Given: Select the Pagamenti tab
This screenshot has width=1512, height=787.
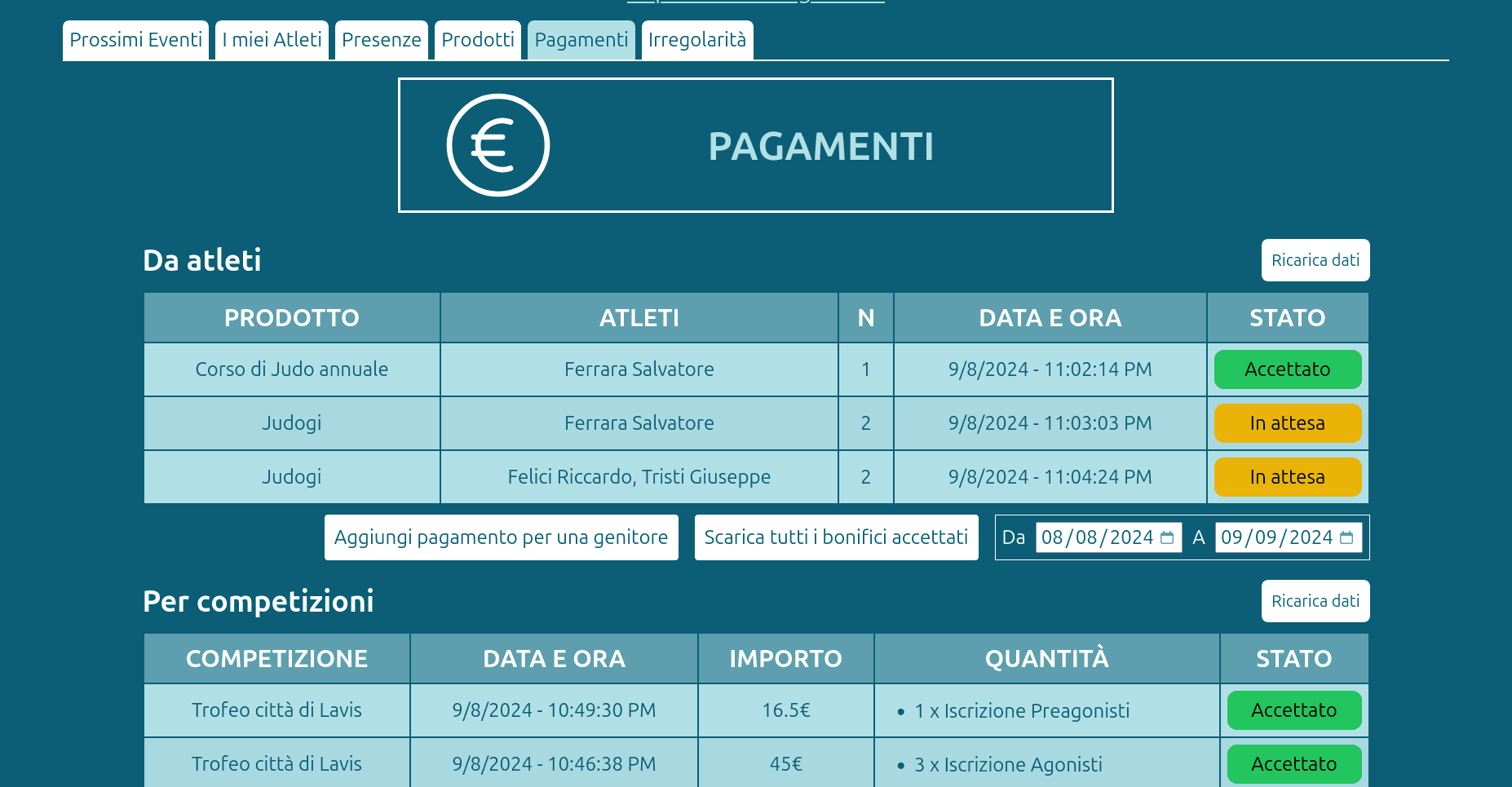Looking at the screenshot, I should tap(581, 40).
